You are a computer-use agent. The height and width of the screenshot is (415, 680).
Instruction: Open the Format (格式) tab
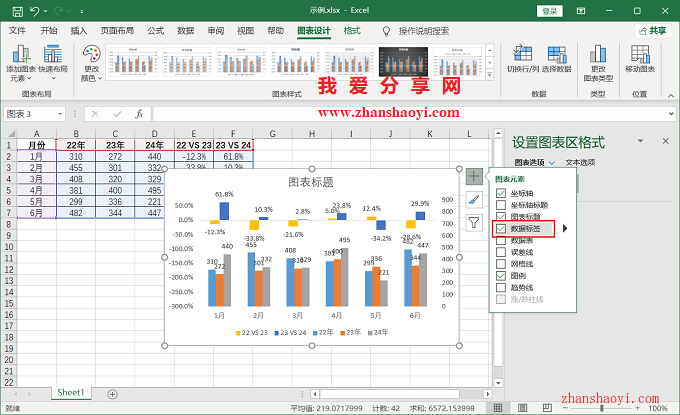(352, 31)
